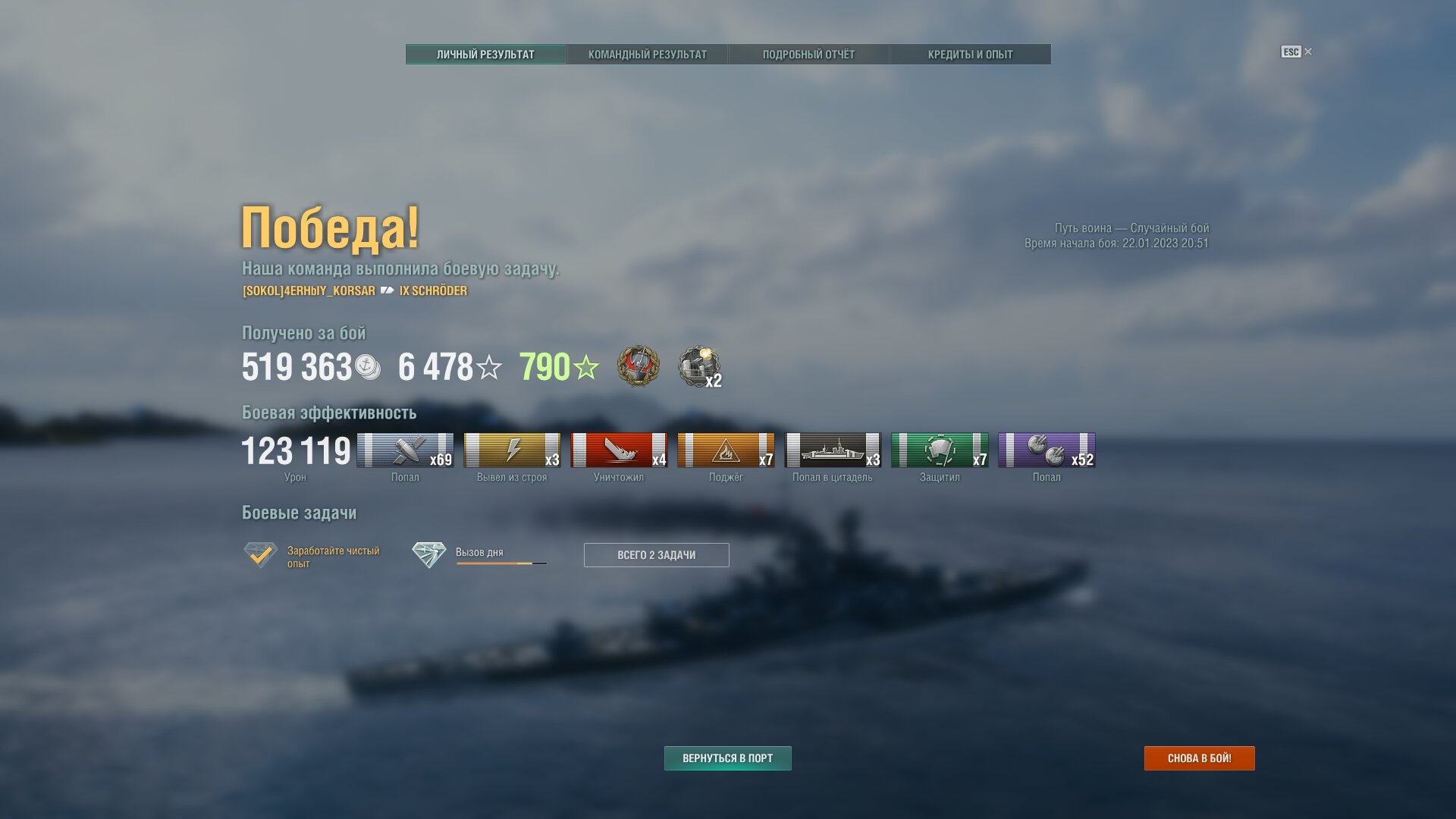Click the 'Попал в цитадель' x3 ribbon

(833, 450)
